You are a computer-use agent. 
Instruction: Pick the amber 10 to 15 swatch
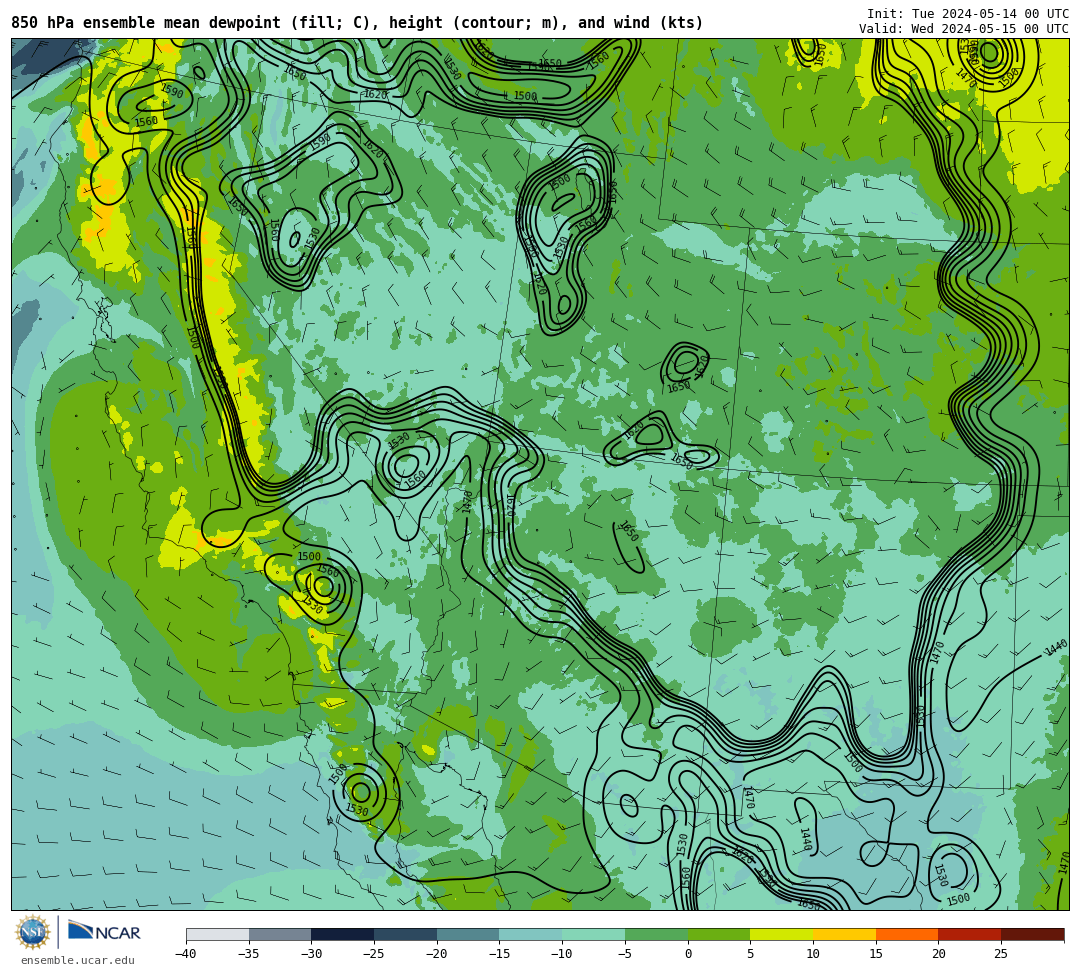pyautogui.click(x=844, y=934)
